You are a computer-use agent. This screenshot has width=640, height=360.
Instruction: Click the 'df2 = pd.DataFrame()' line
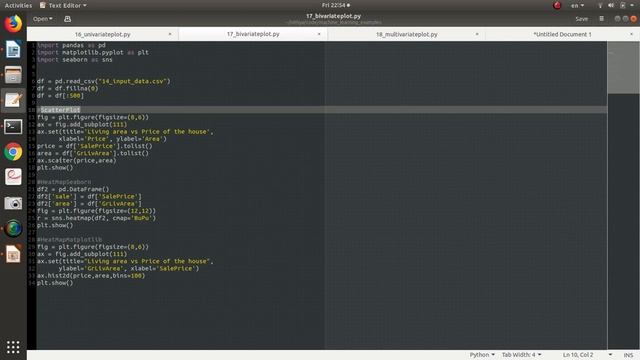[73, 189]
